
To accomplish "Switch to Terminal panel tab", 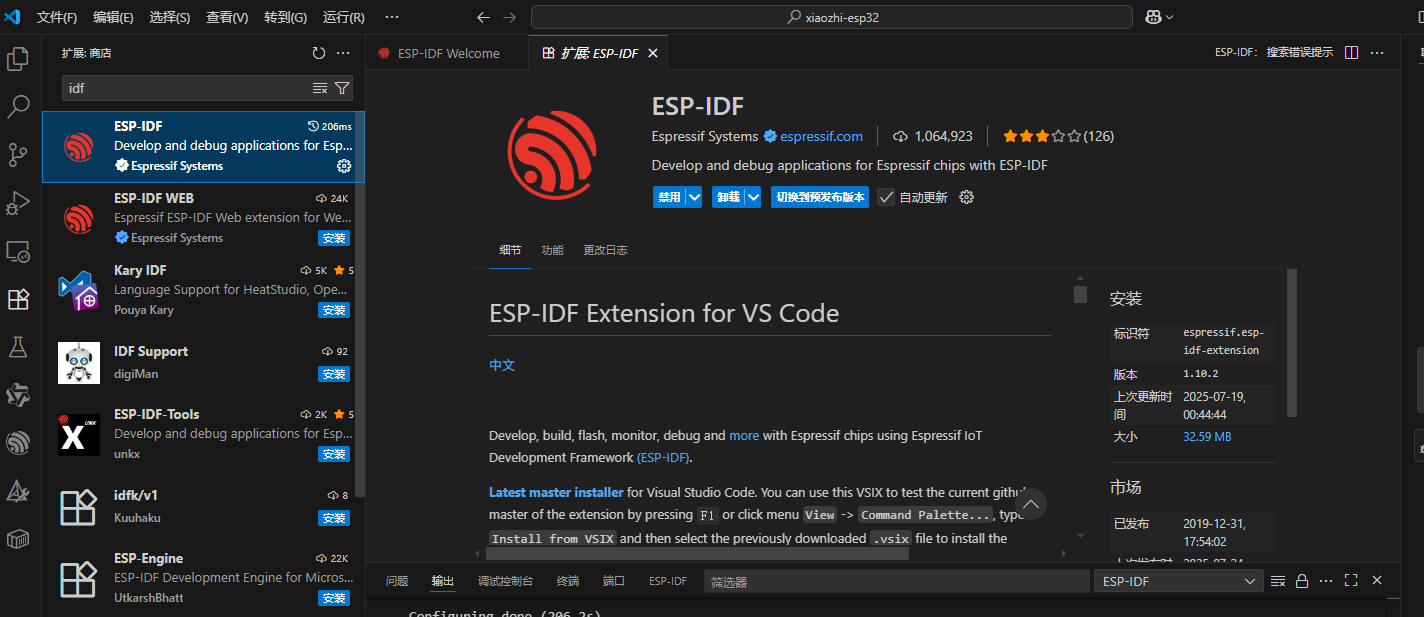I will [x=568, y=581].
